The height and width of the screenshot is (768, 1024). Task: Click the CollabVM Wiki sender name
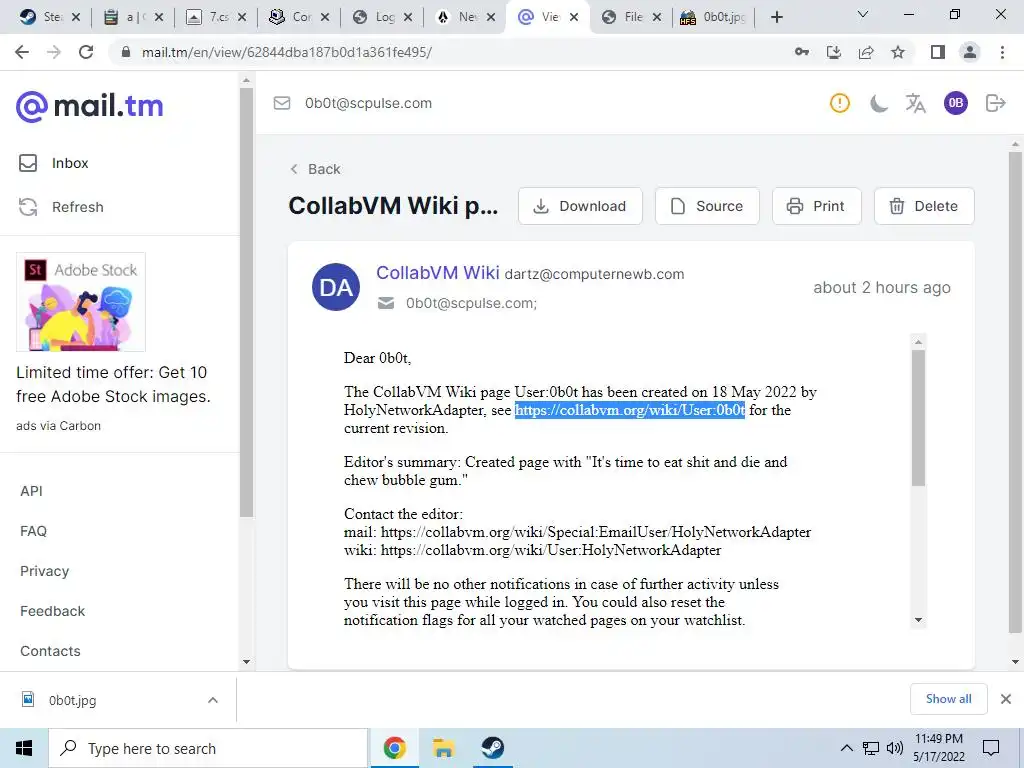(x=438, y=273)
